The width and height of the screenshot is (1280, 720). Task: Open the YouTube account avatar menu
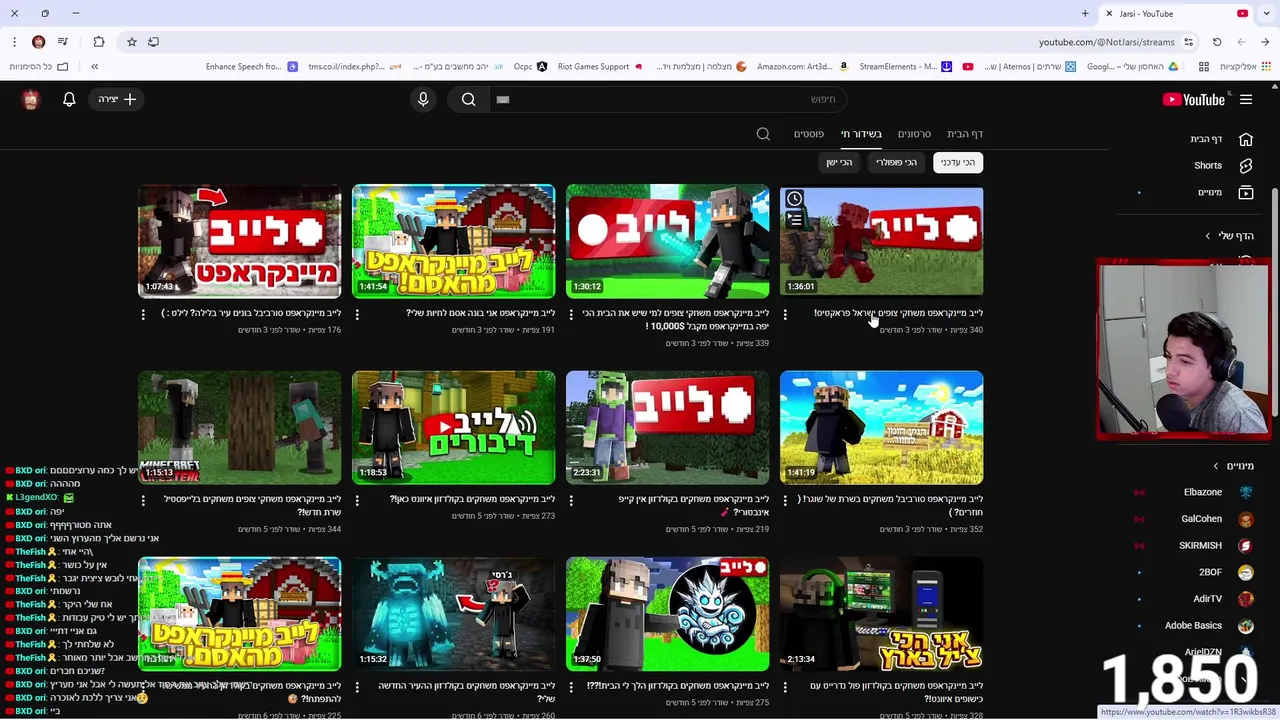point(31,99)
